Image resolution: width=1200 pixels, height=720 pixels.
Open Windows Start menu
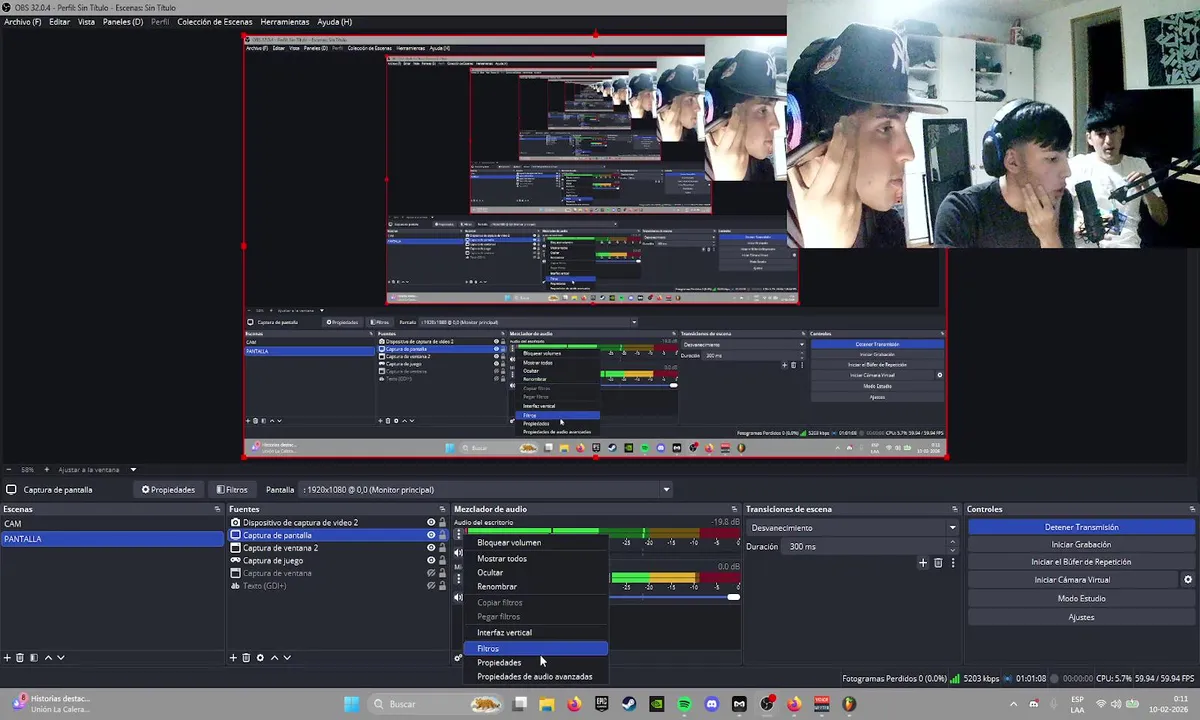352,704
